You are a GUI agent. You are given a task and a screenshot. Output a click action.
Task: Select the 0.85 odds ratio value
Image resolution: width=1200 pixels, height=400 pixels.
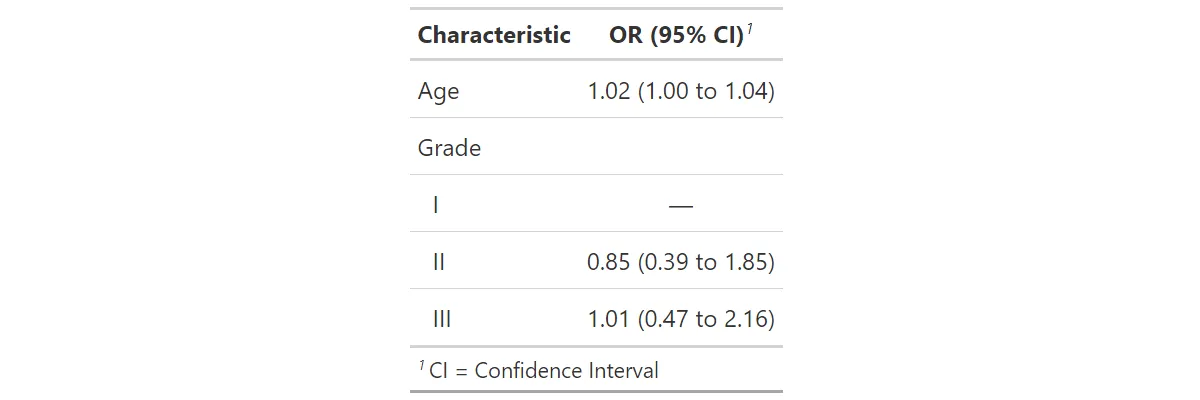point(608,263)
